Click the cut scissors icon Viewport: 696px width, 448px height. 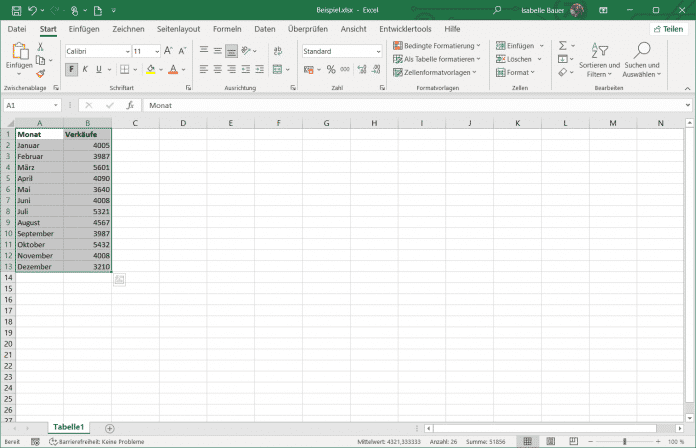pyautogui.click(x=40, y=46)
